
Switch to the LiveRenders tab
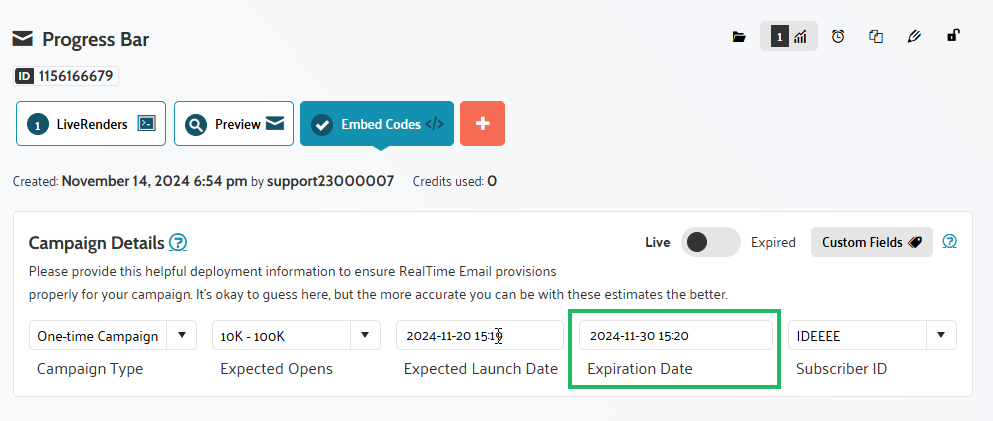(91, 124)
